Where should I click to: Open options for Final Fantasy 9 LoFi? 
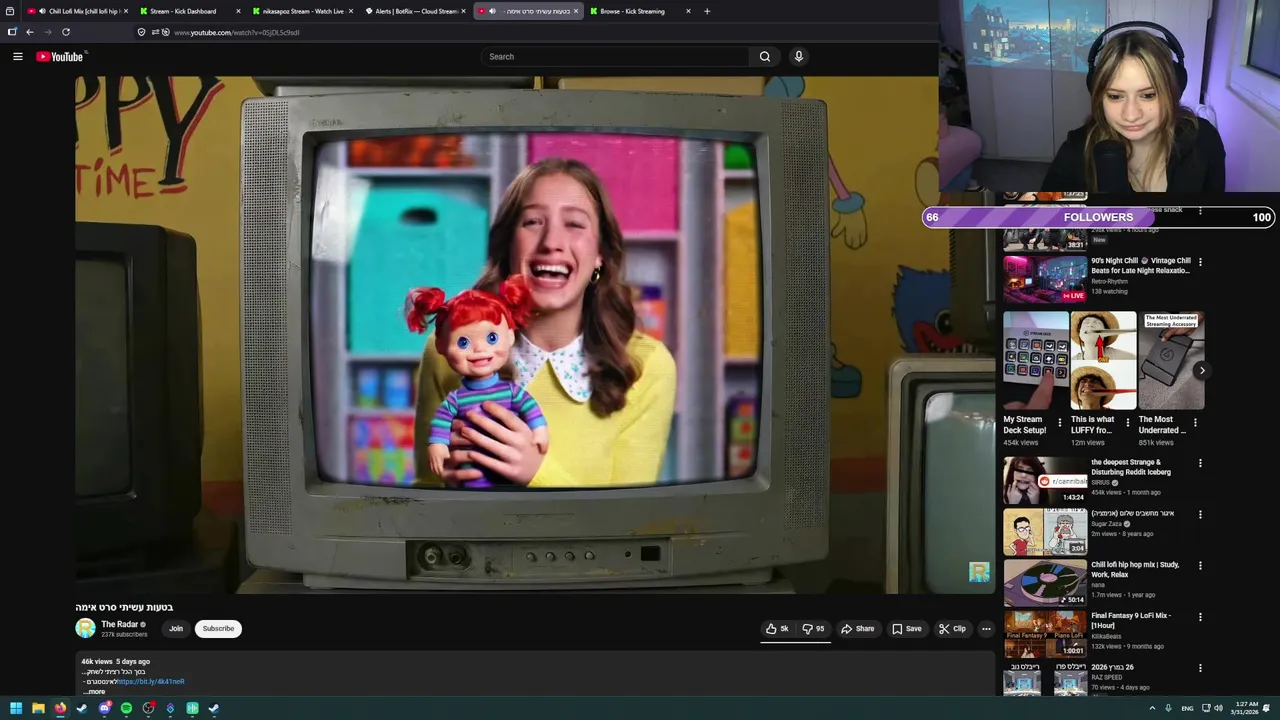pos(1200,617)
